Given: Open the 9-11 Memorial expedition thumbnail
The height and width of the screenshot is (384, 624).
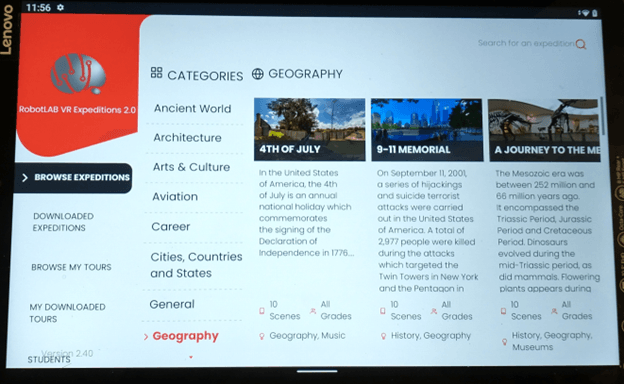Looking at the screenshot, I should click(x=427, y=130).
